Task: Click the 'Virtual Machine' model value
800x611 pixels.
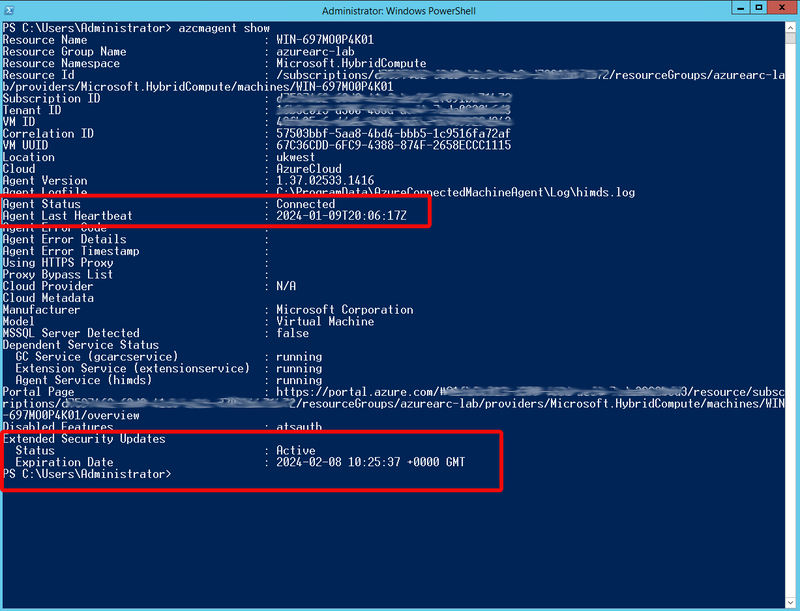Action: (325, 321)
